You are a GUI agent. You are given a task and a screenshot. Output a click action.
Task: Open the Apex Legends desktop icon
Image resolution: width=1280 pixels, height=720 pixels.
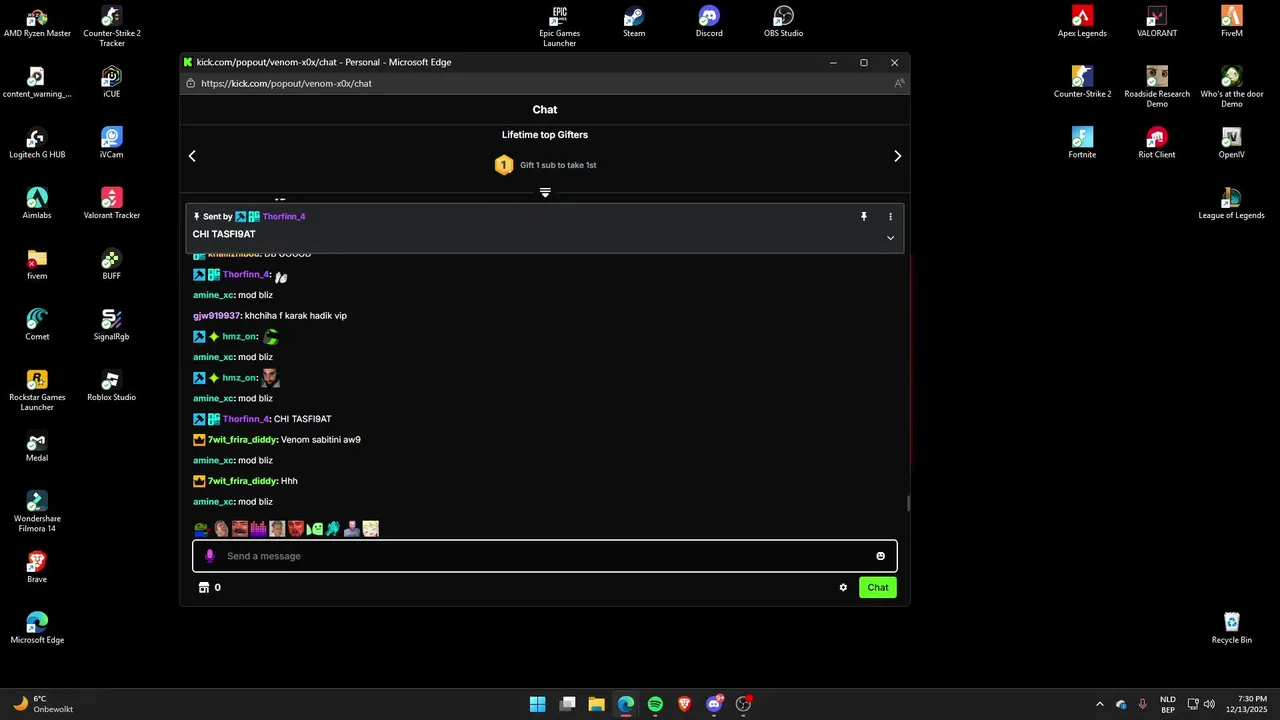[1082, 22]
